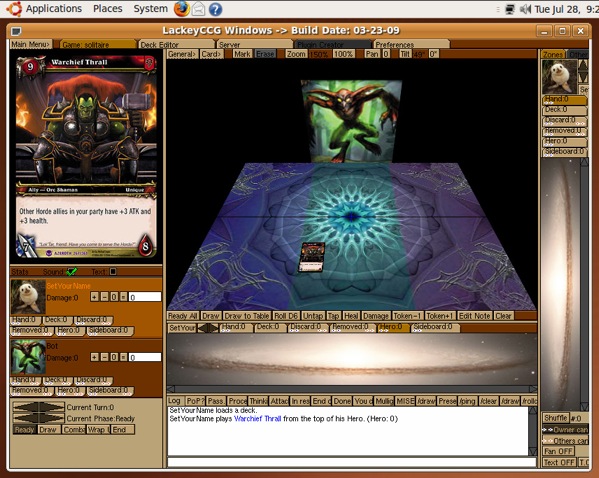Toggle the Text checkbox in stats bar

click(x=113, y=272)
